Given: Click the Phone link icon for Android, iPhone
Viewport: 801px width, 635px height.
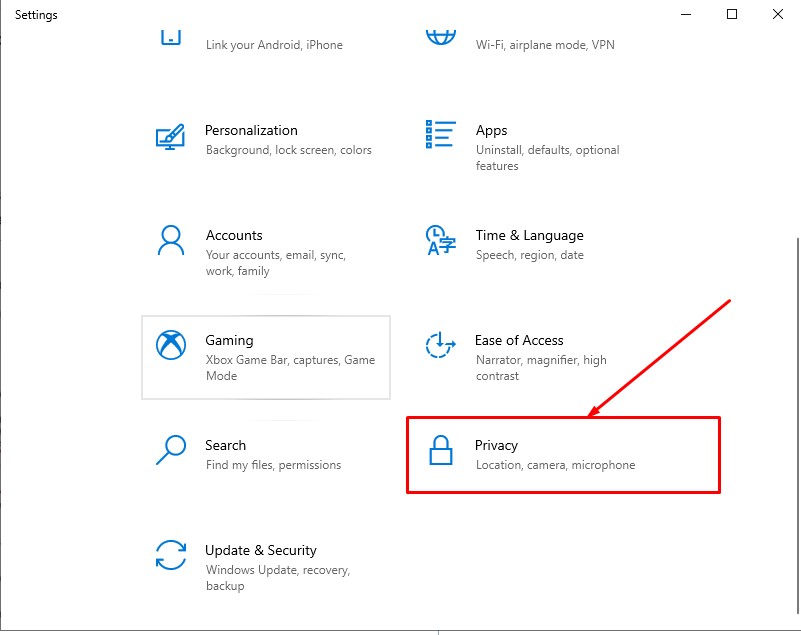Looking at the screenshot, I should [x=170, y=36].
